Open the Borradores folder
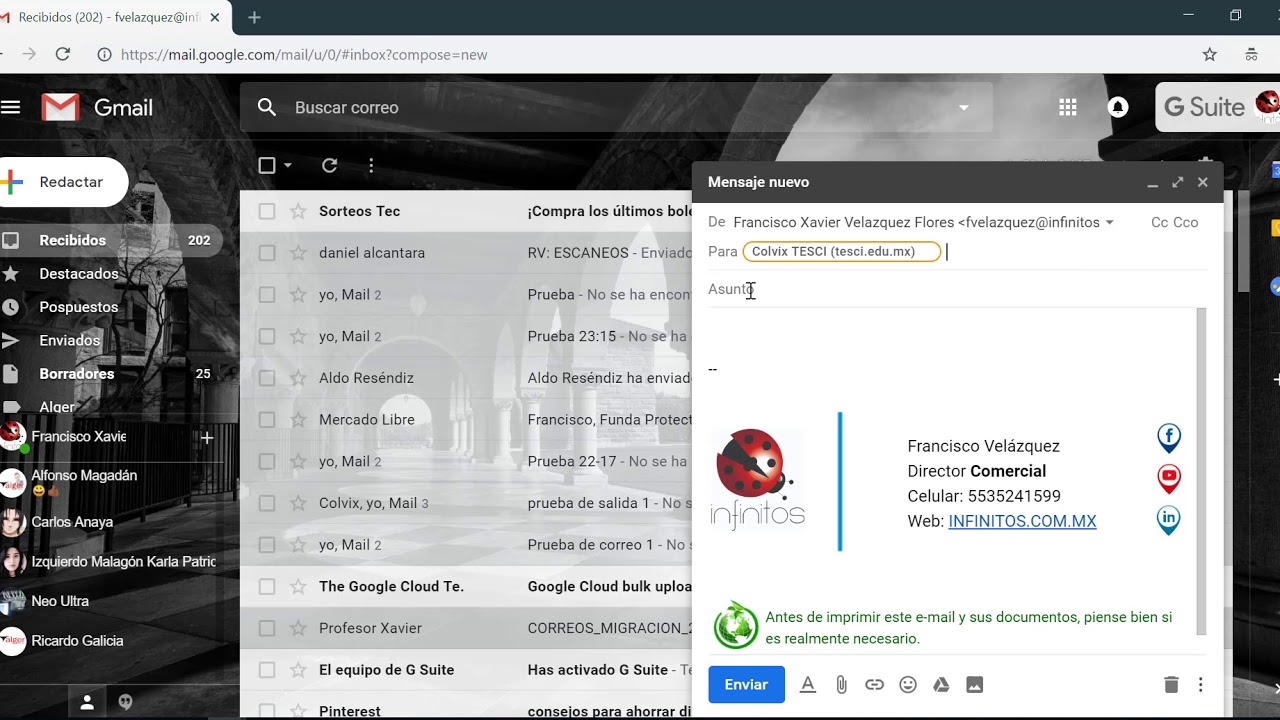The width and height of the screenshot is (1280, 720). [76, 374]
